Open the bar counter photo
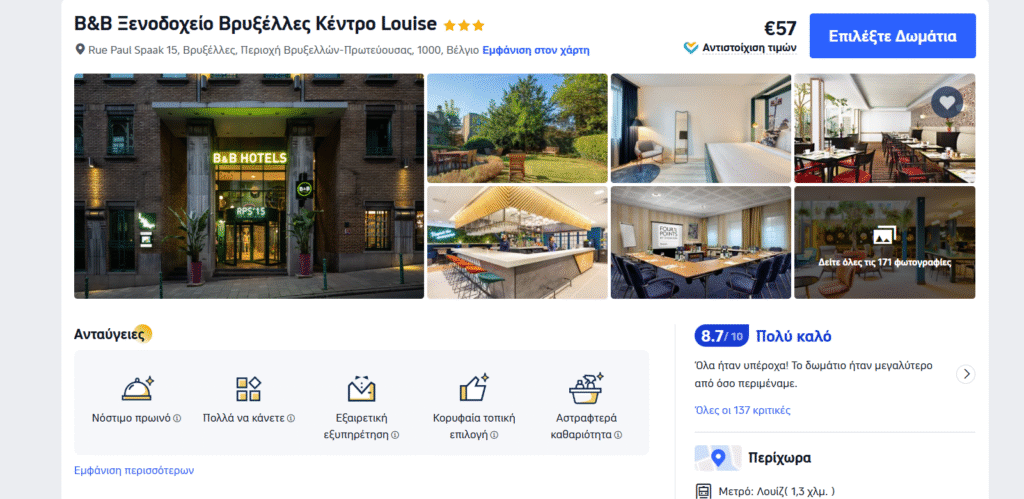1024x499 pixels. pos(517,242)
